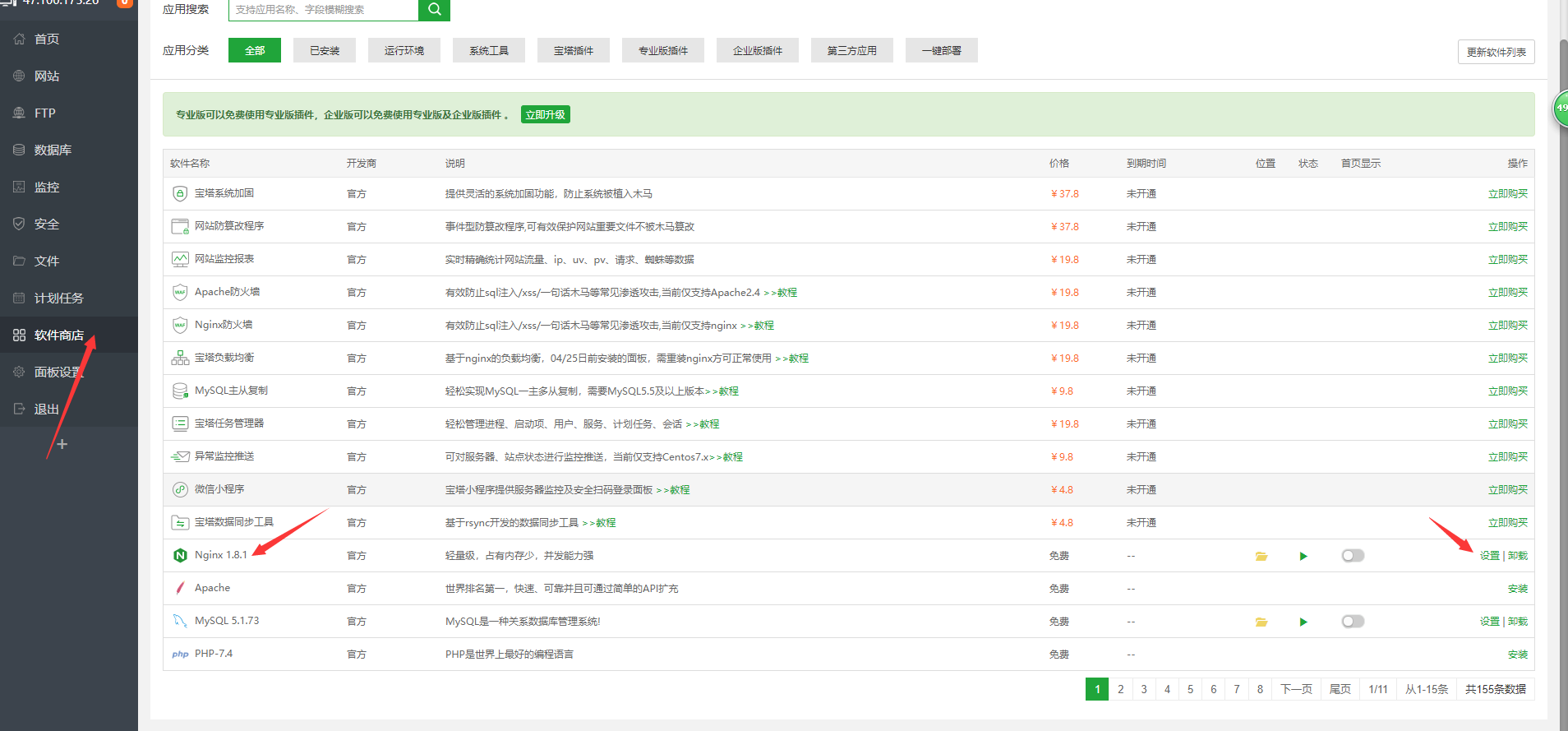Screen dimensions: 1568x731
Task: Click 安装 for PHP-7.4
Action: [1518, 655]
